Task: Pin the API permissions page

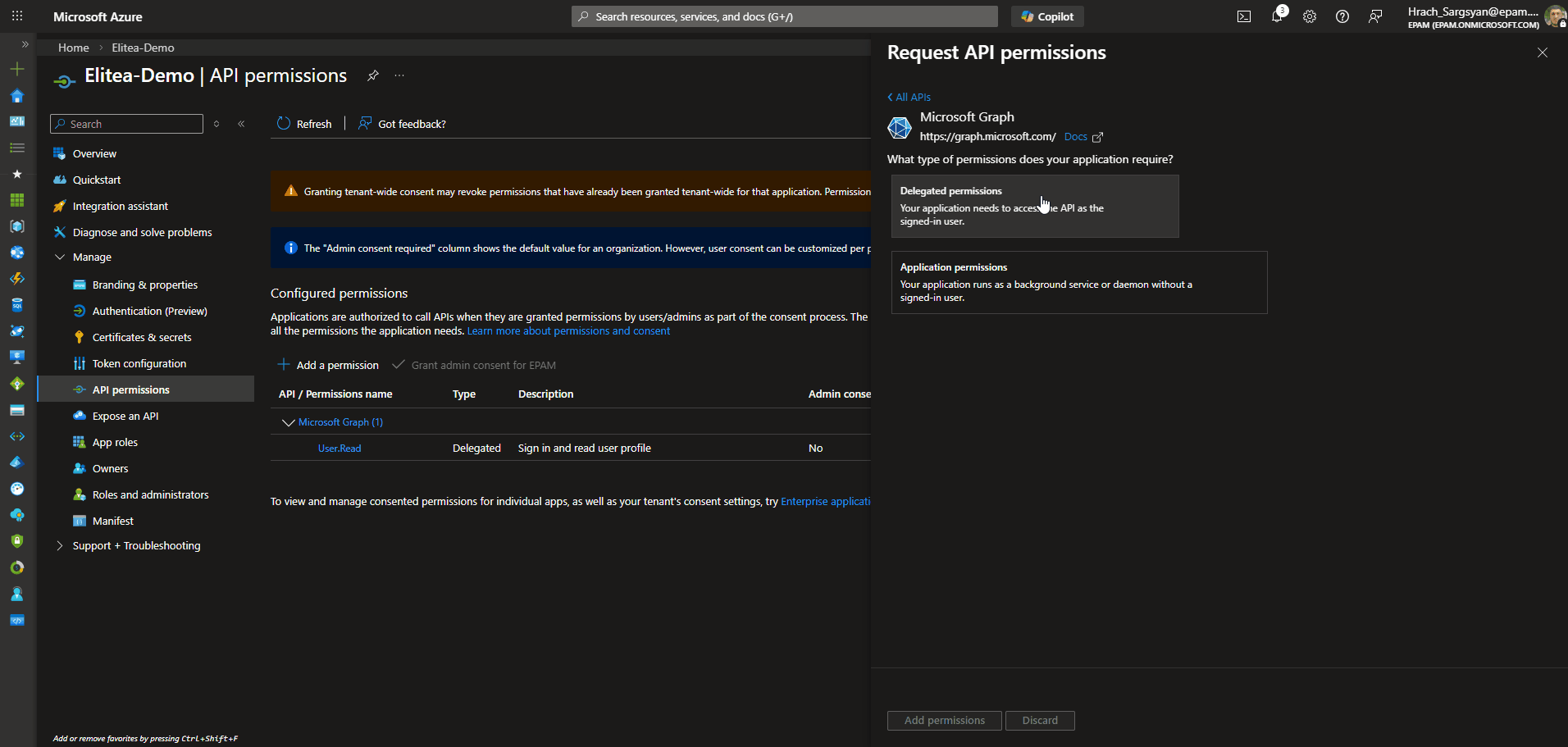Action: click(373, 75)
